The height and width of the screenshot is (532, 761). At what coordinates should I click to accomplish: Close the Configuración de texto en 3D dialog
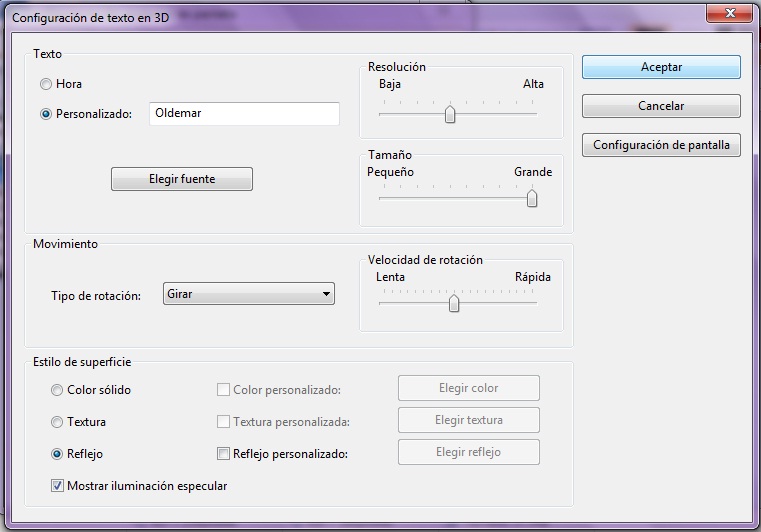point(729,13)
